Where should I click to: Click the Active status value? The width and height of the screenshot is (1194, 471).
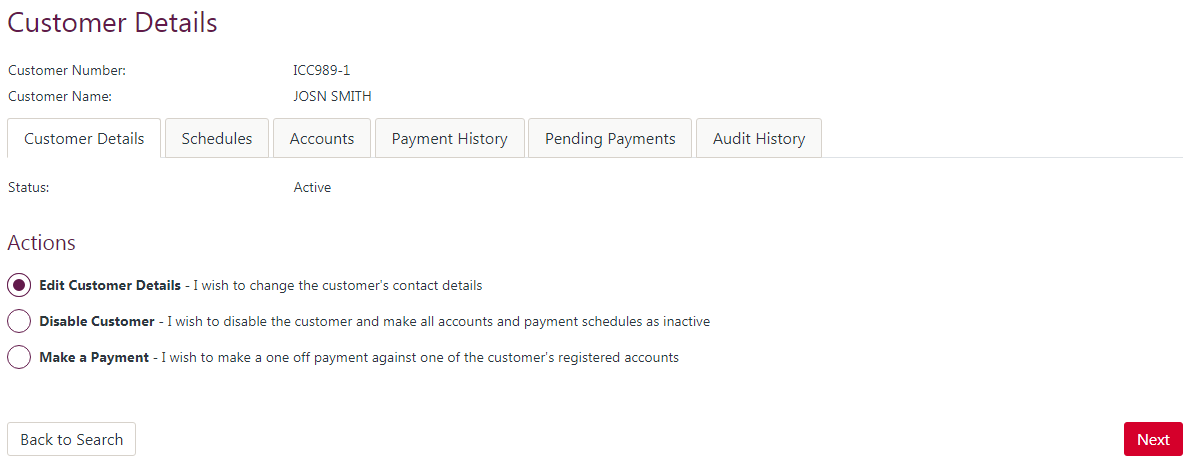[x=312, y=187]
